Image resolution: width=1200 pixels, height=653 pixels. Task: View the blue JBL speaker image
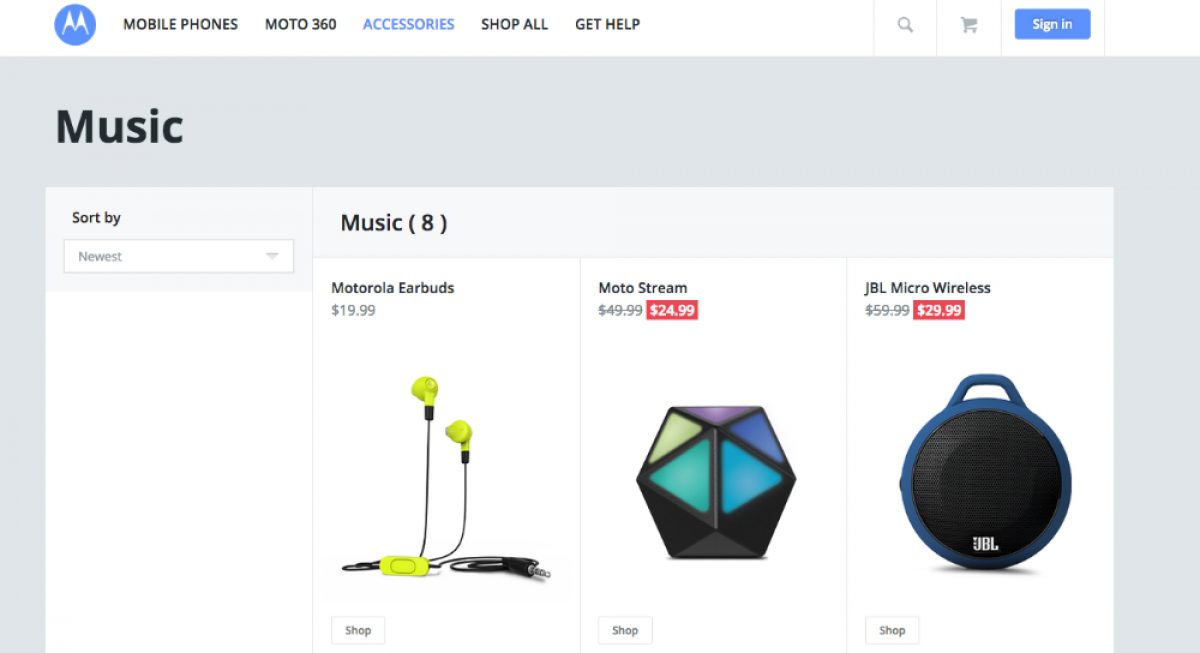985,472
